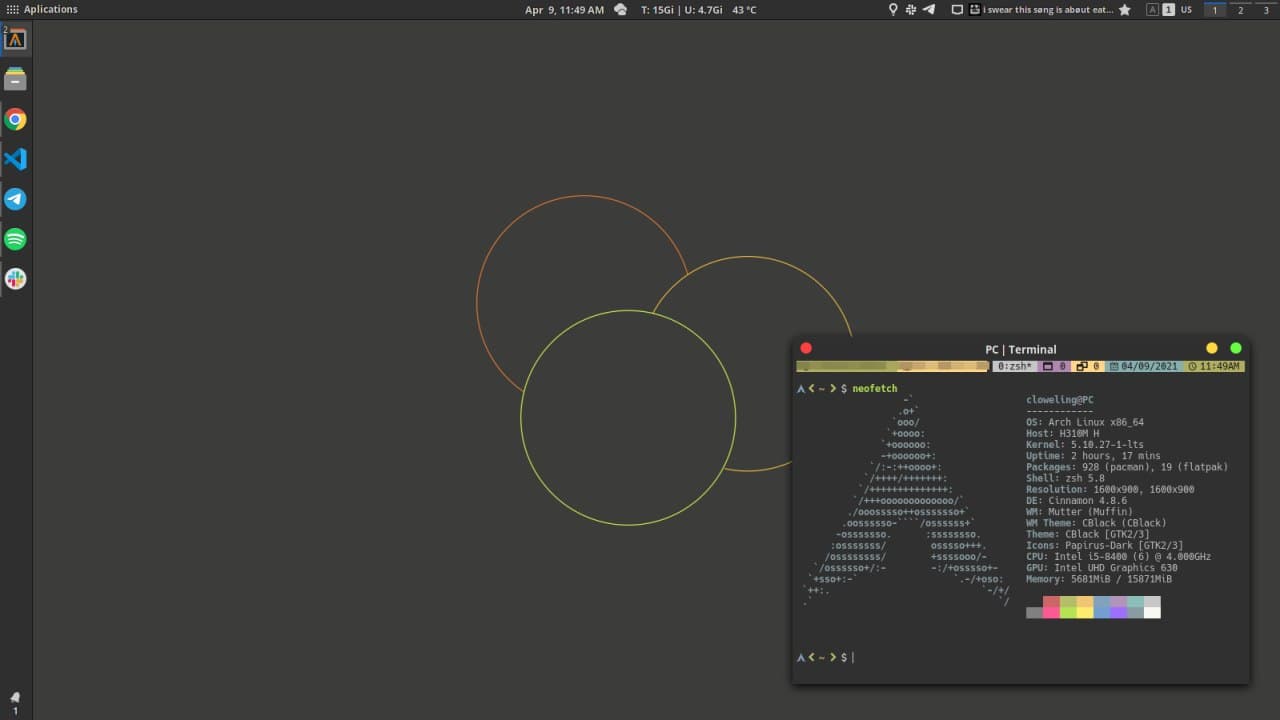
Task: Click the location pin tray icon
Action: click(893, 9)
